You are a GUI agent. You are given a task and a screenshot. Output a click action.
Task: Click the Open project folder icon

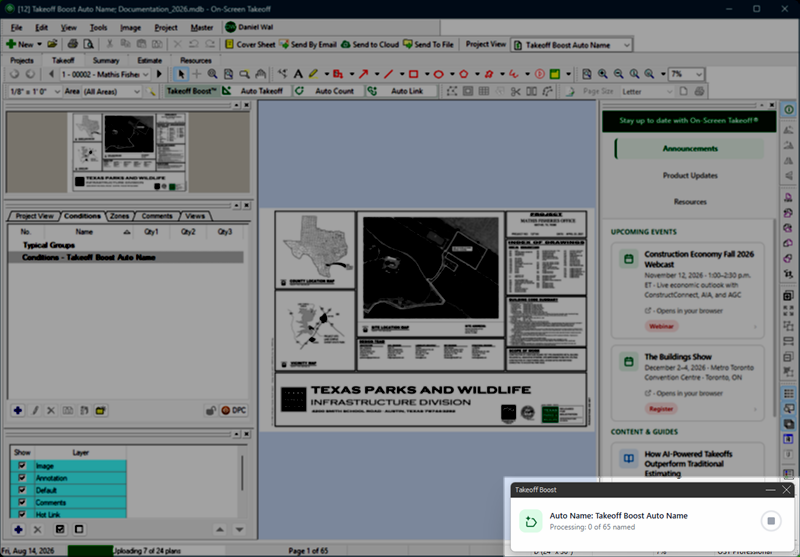click(x=52, y=44)
